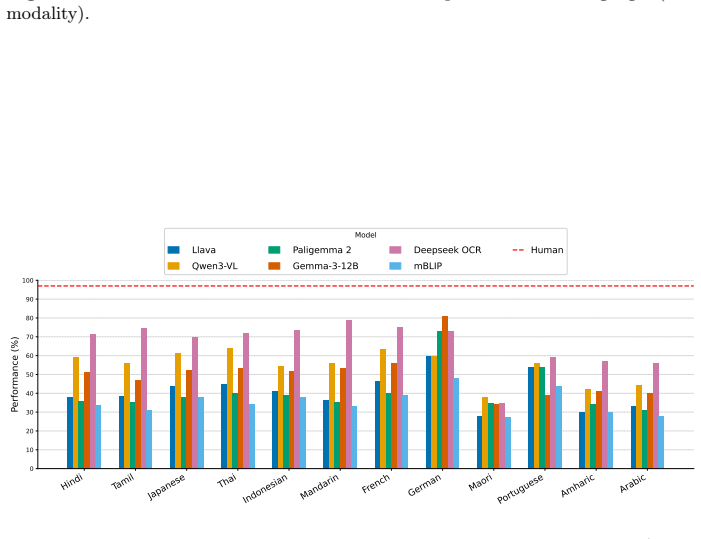Viewport: 701px width, 539px height.
Task: Click the Performance (%) y-axis title
Action: coord(15,375)
